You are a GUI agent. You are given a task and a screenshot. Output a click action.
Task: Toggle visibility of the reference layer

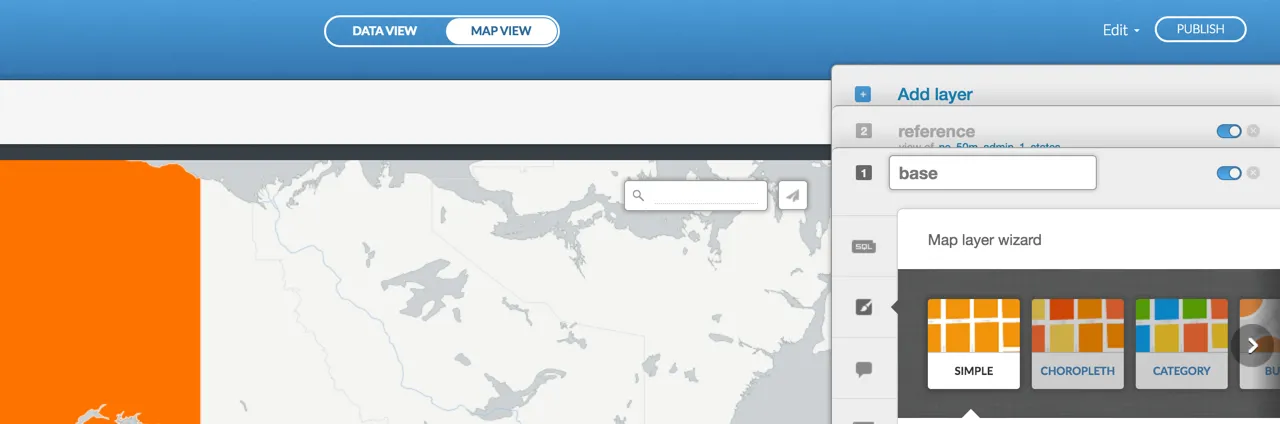pos(1229,131)
